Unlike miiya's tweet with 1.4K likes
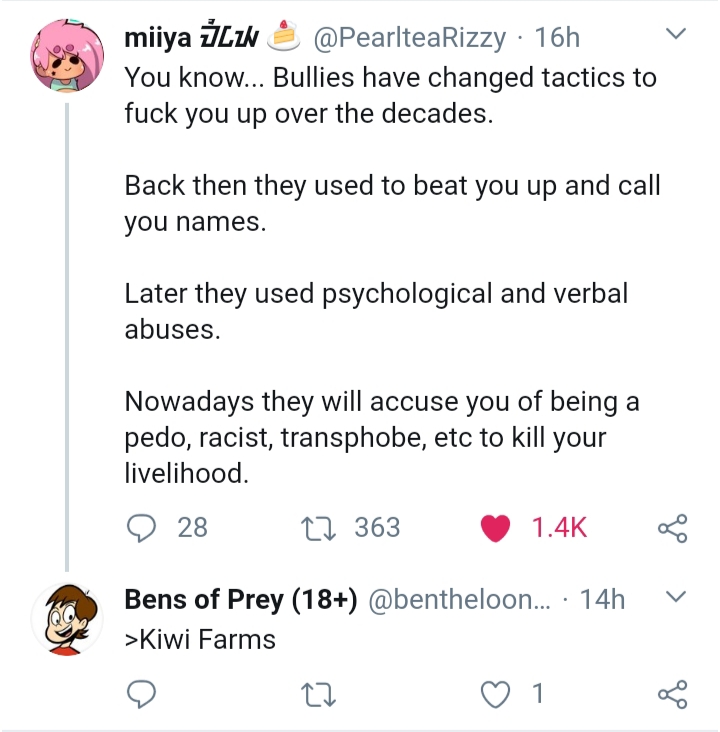Image resolution: width=720 pixels, height=732 pixels. click(495, 528)
